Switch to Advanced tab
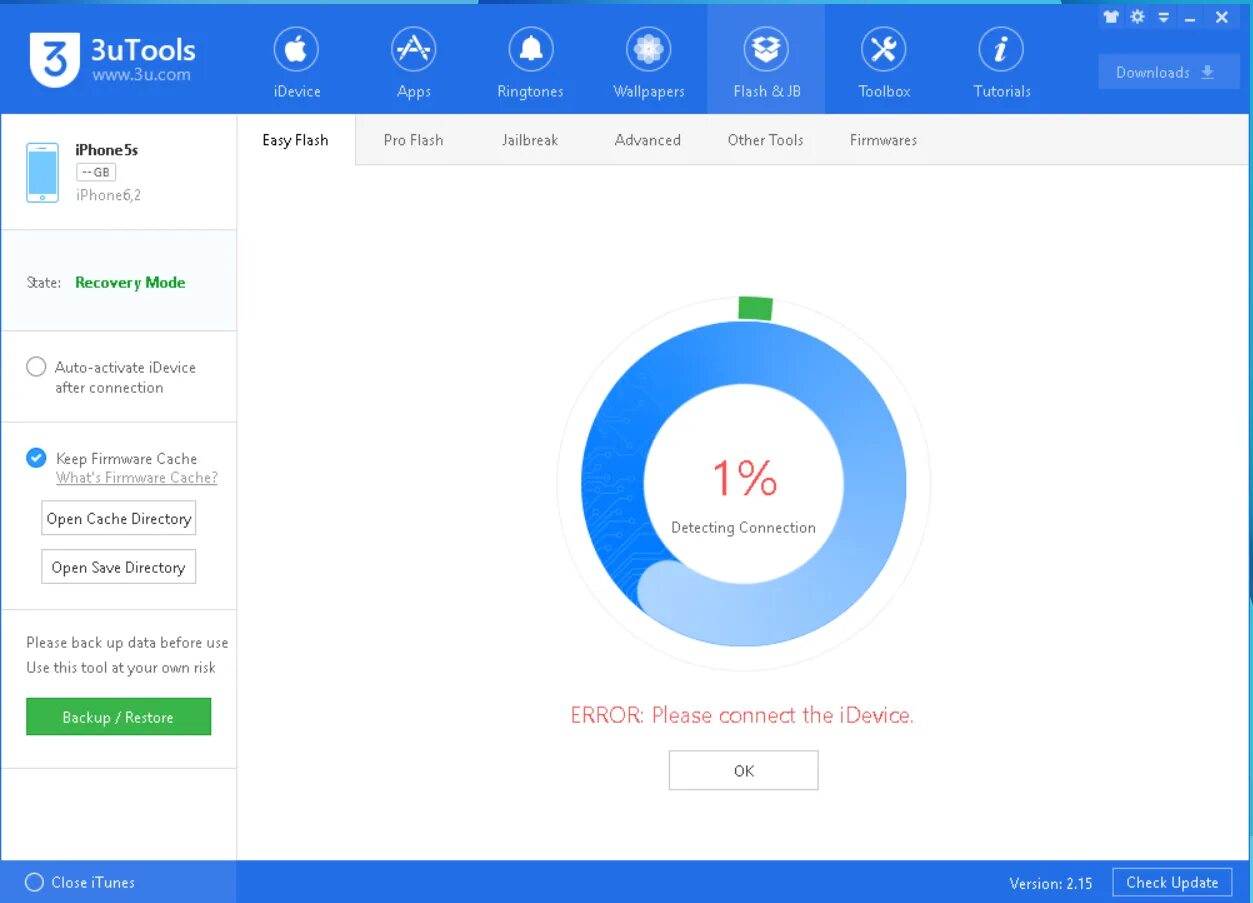 (x=647, y=140)
